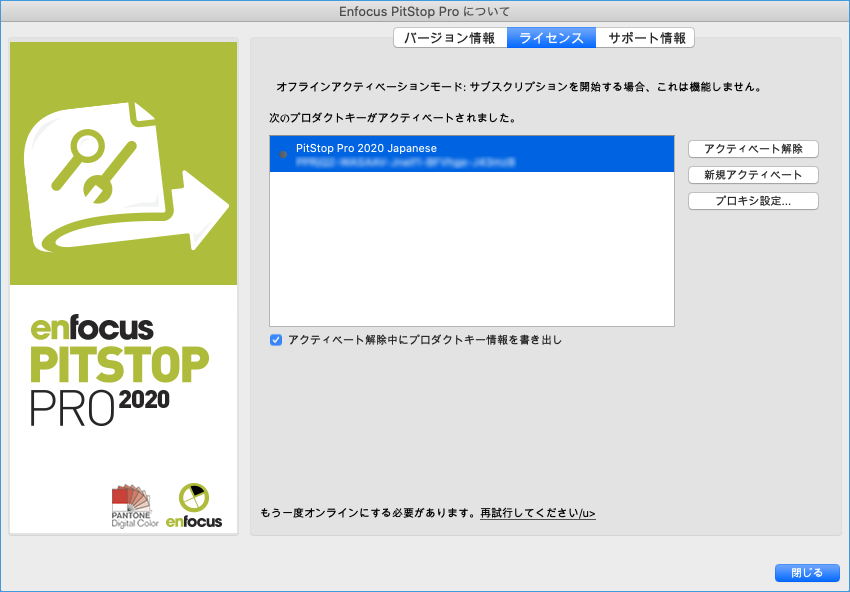Click the もう一度オンラインにする必要があります text
This screenshot has height=592, width=850.
[x=368, y=513]
